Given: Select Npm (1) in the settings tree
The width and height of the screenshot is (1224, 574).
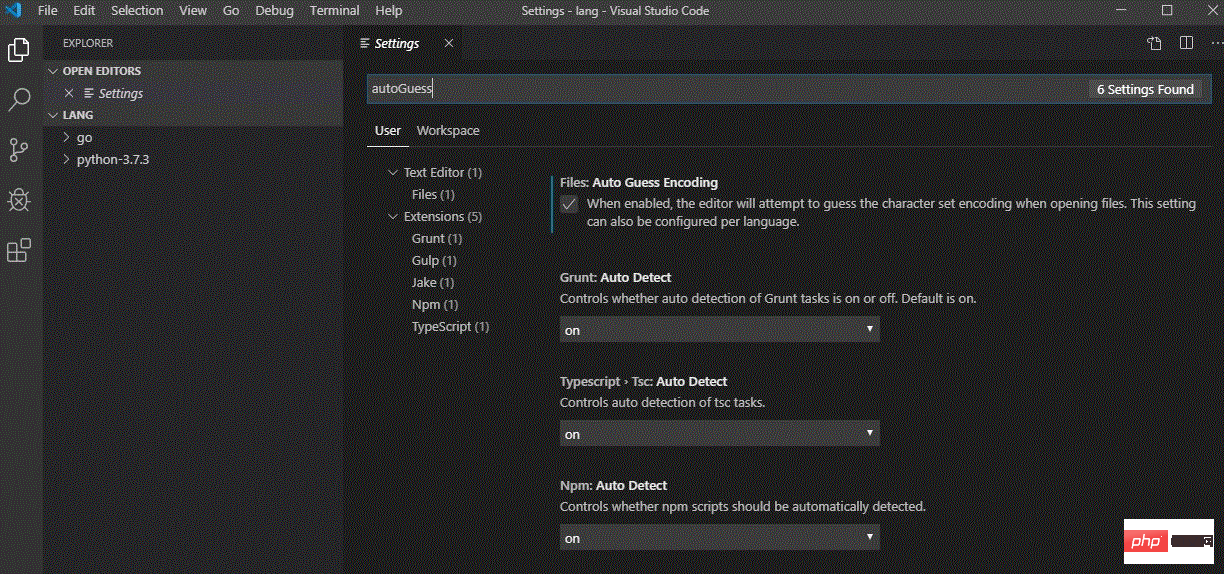Looking at the screenshot, I should coord(435,305).
